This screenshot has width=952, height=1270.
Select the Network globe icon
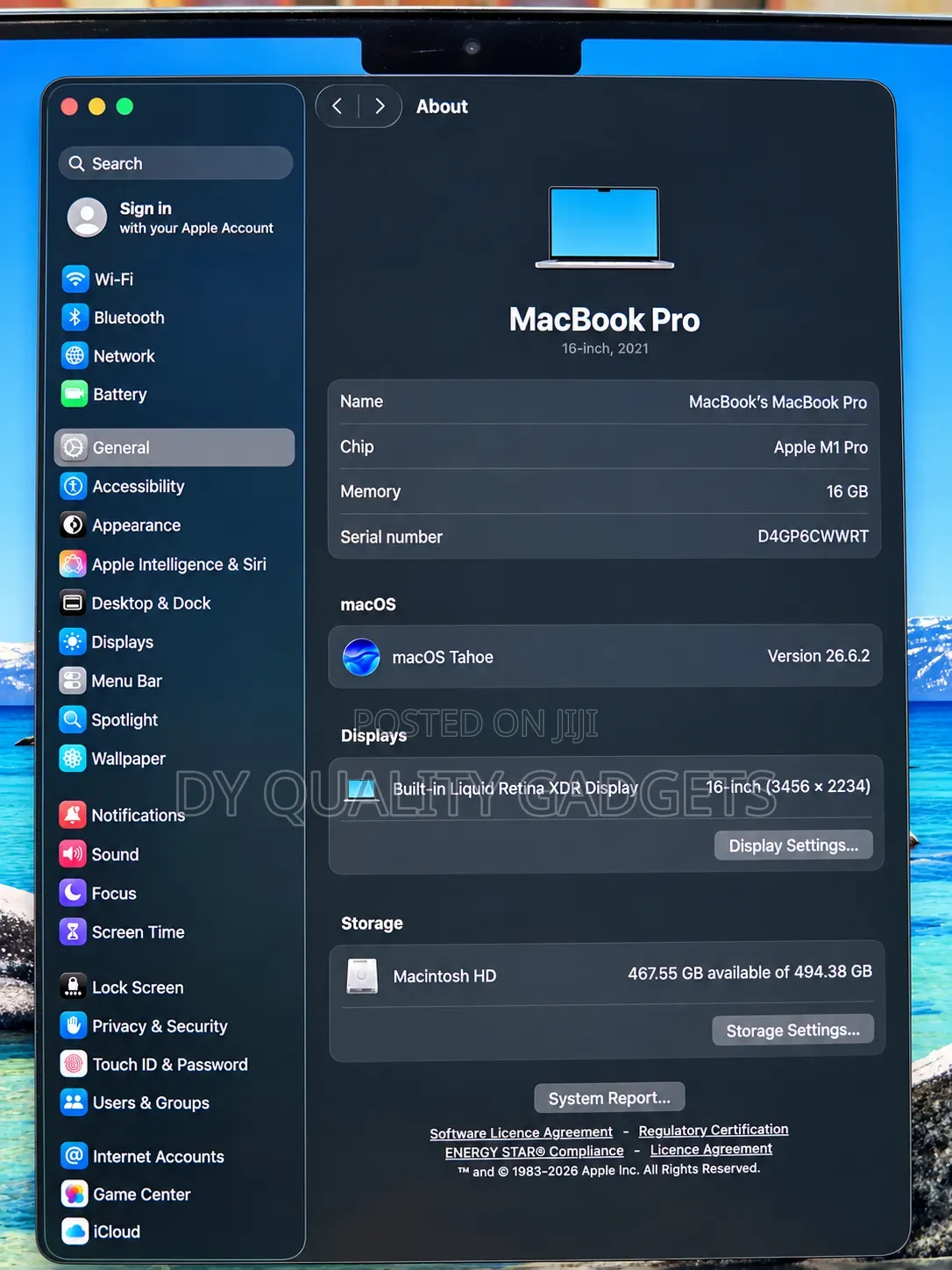coord(75,356)
